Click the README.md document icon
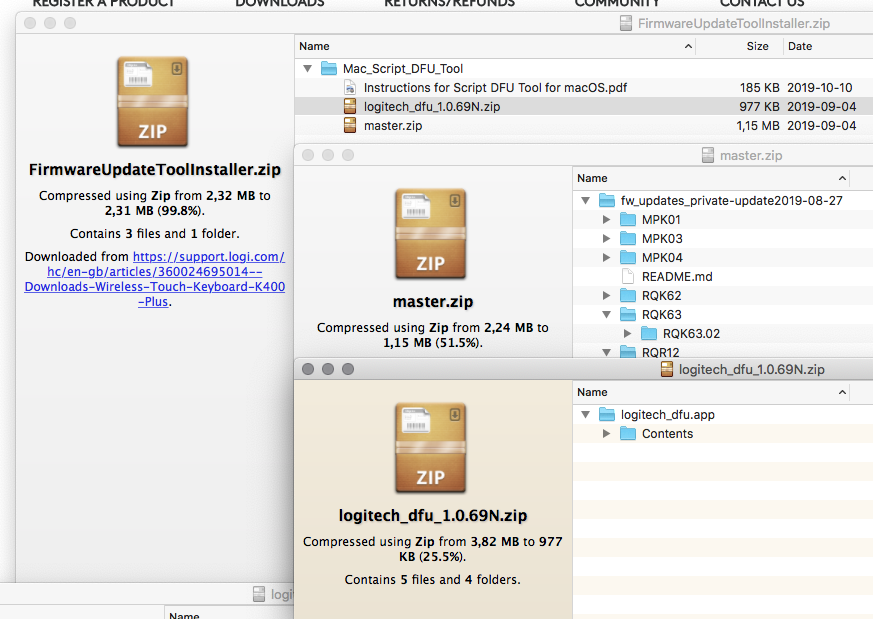873x619 pixels. click(628, 276)
